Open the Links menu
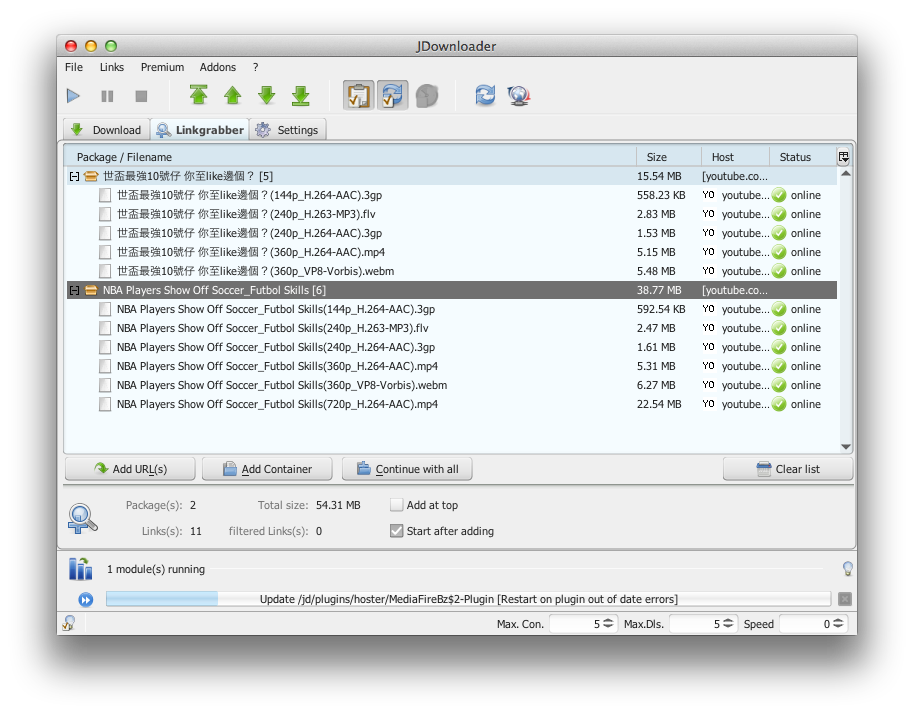 [x=112, y=67]
